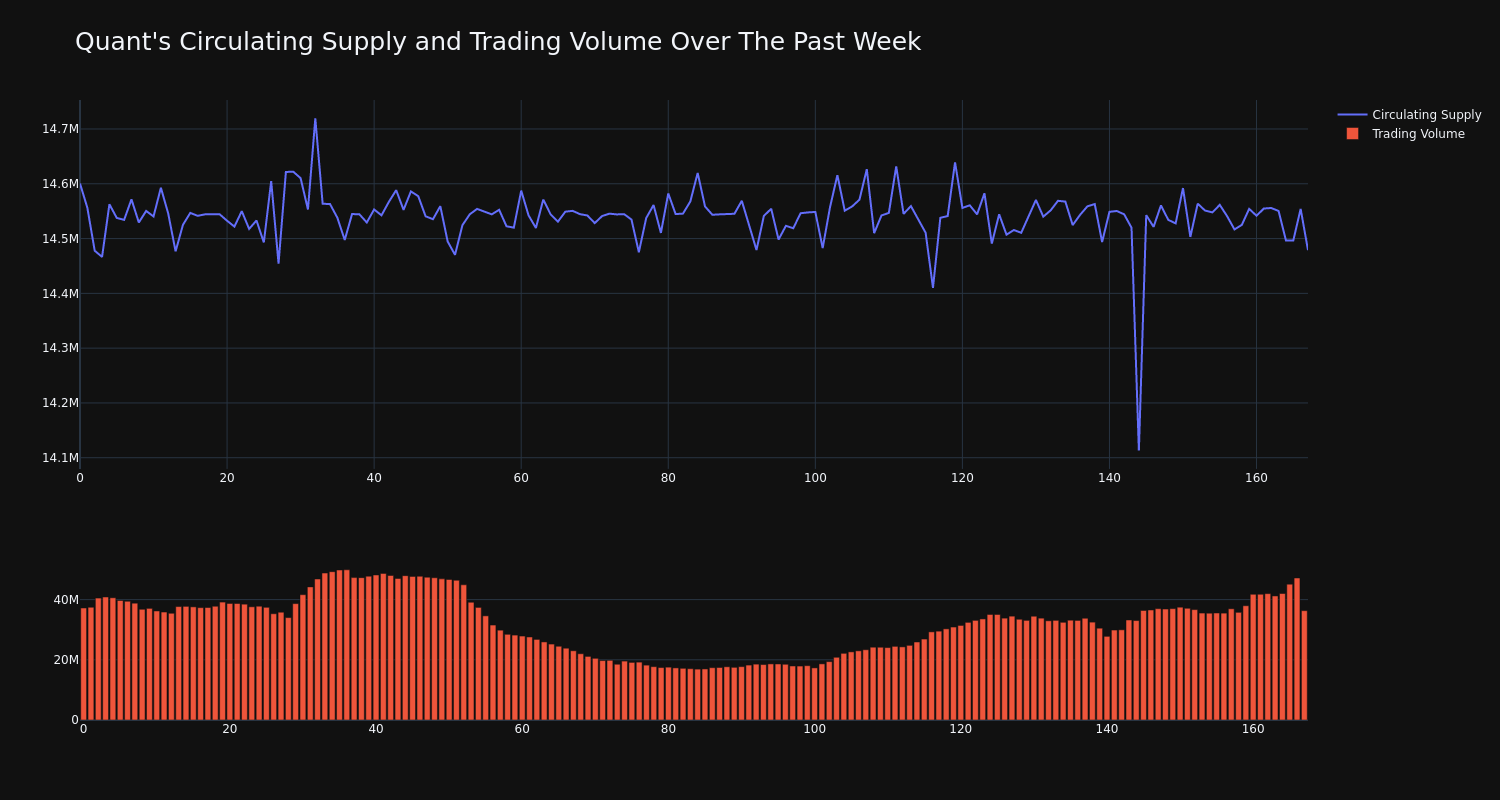Screen dimensions: 1500x800
Task: Click x-axis label 160 on the volume chart
Action: 1253,729
